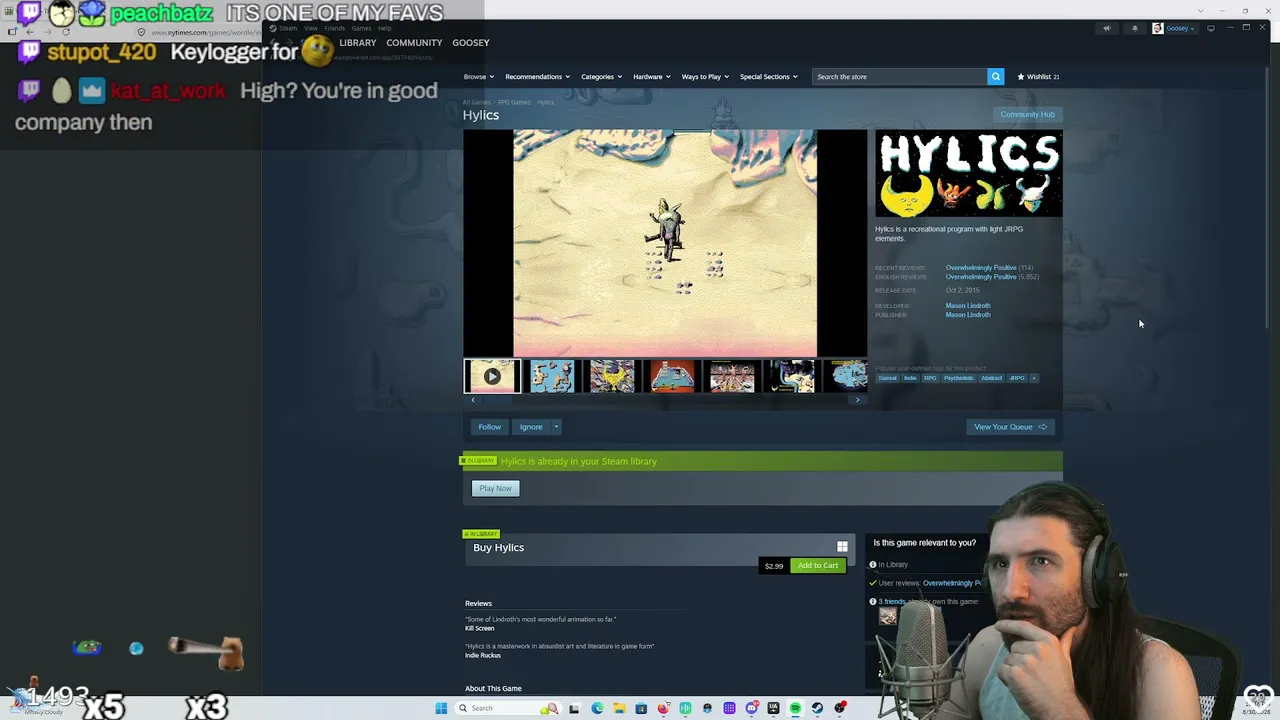The width and height of the screenshot is (1280, 720).
Task: Open the Steam notifications bell
Action: coord(1135,28)
